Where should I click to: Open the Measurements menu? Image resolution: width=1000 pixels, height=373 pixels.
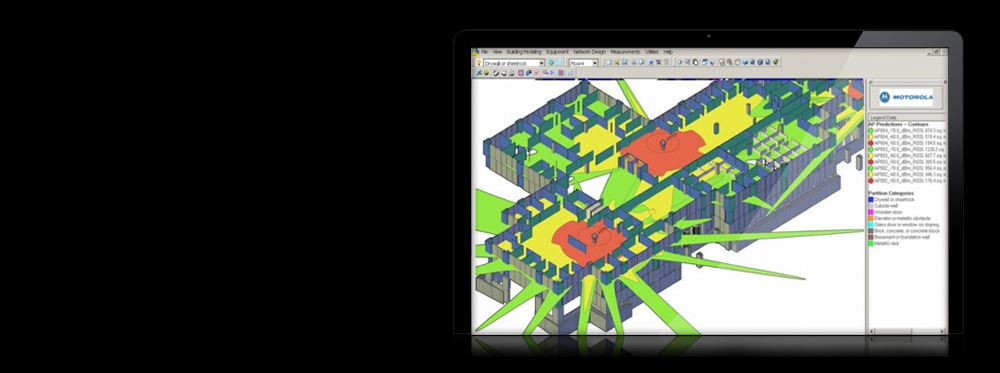click(625, 52)
